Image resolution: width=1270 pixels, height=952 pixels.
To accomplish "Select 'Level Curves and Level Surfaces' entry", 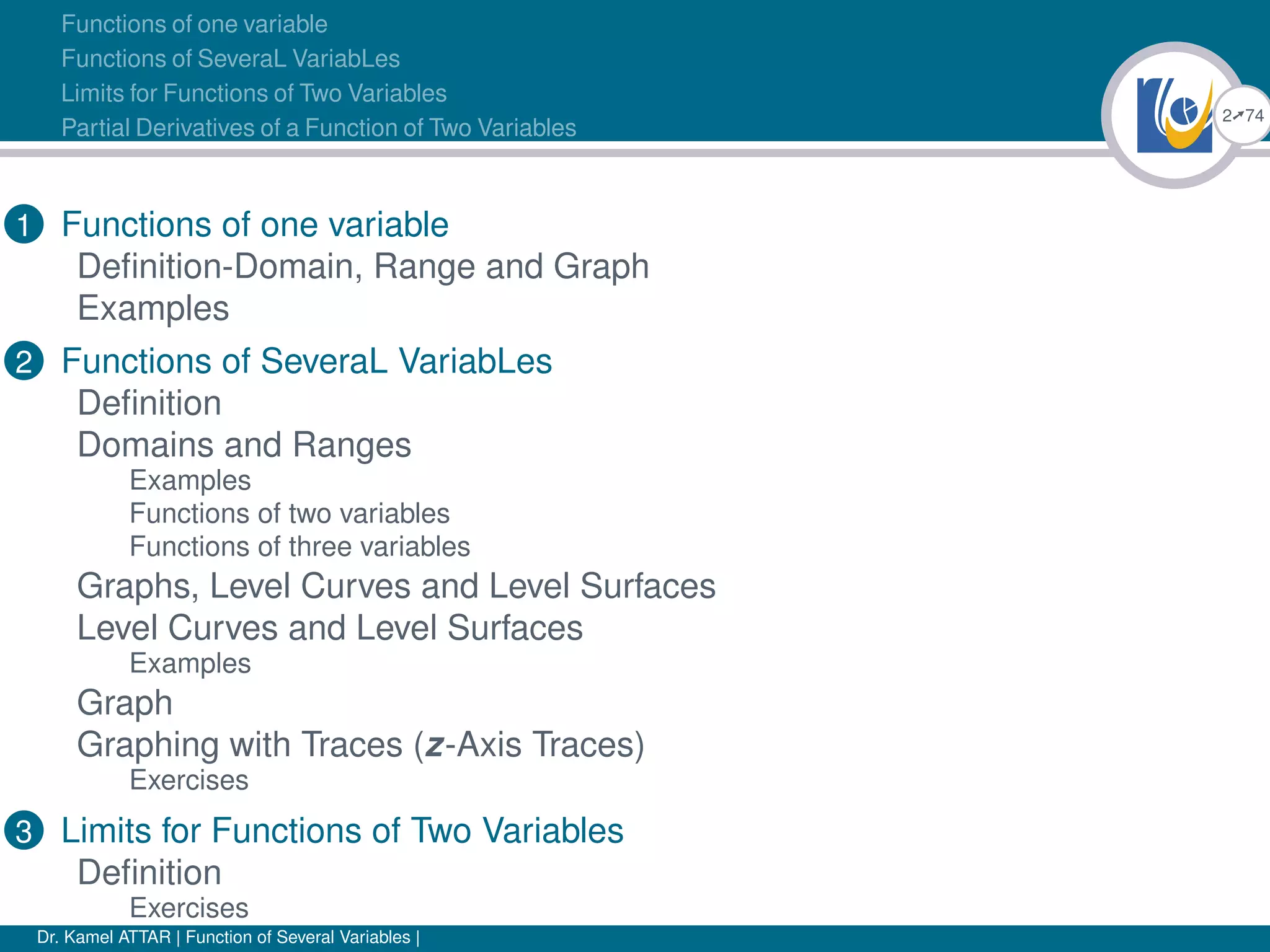I will click(330, 628).
